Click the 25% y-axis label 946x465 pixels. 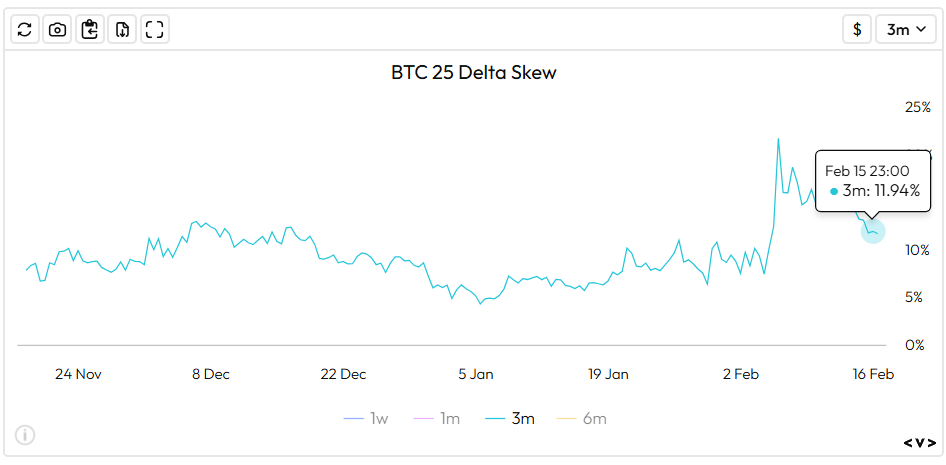coord(917,107)
